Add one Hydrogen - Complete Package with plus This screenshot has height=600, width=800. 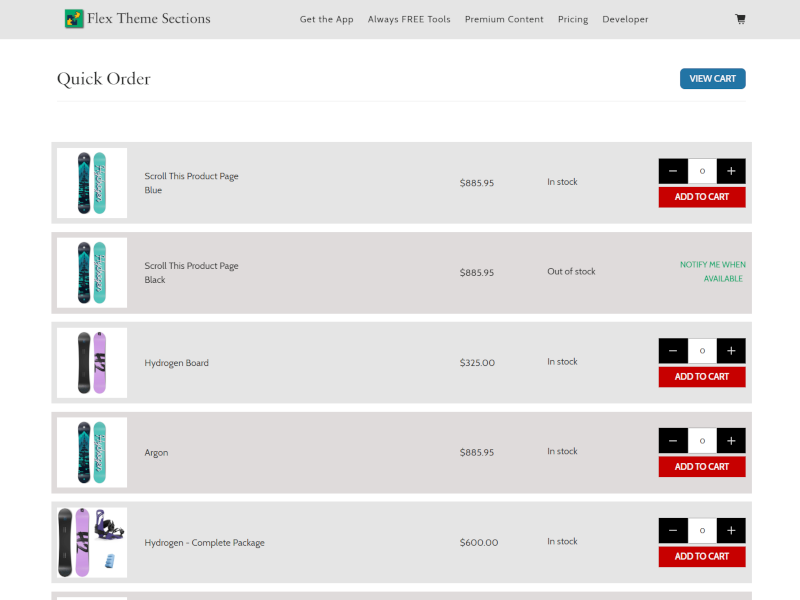(x=731, y=531)
